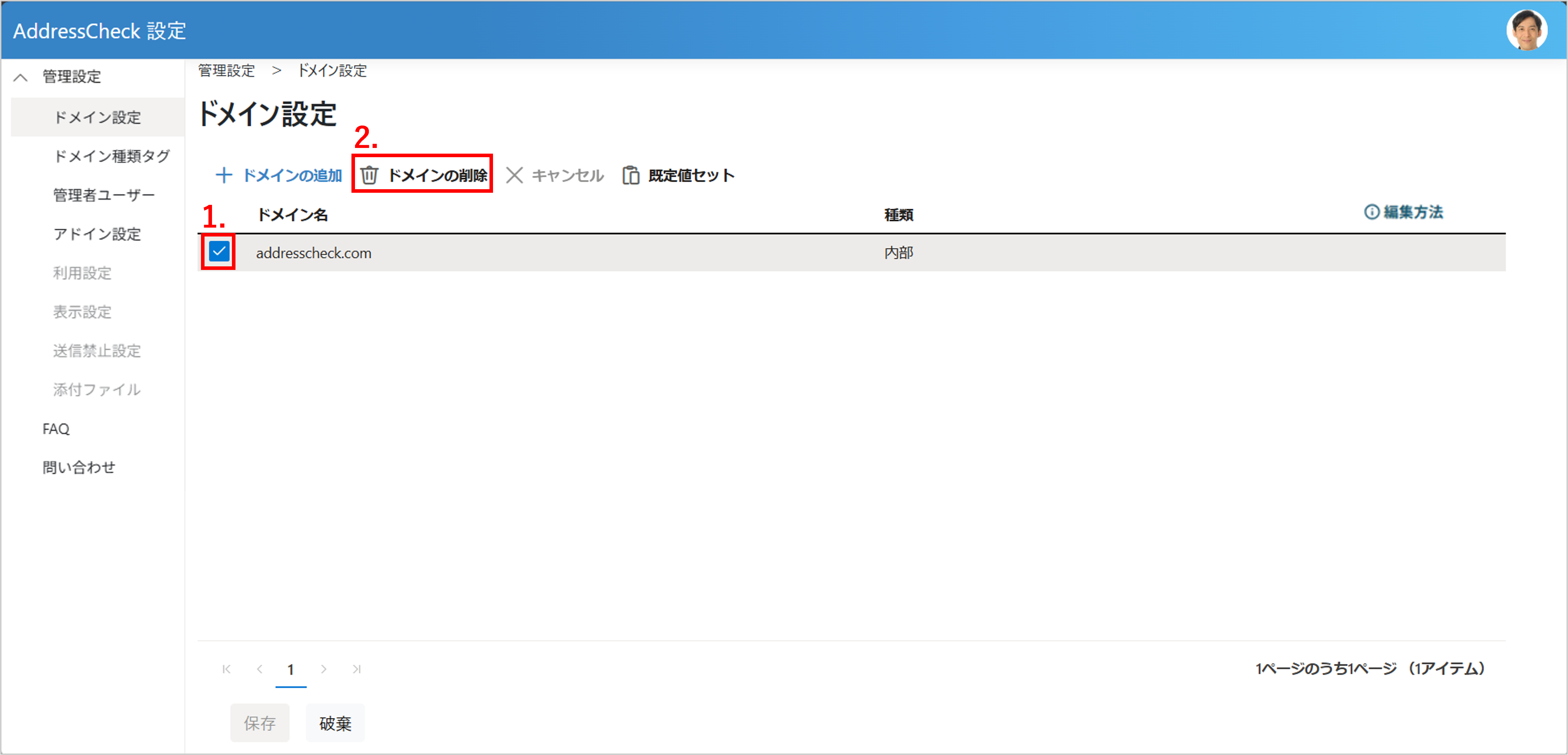Click the next page arrow
1568x755 pixels.
pyautogui.click(x=324, y=669)
